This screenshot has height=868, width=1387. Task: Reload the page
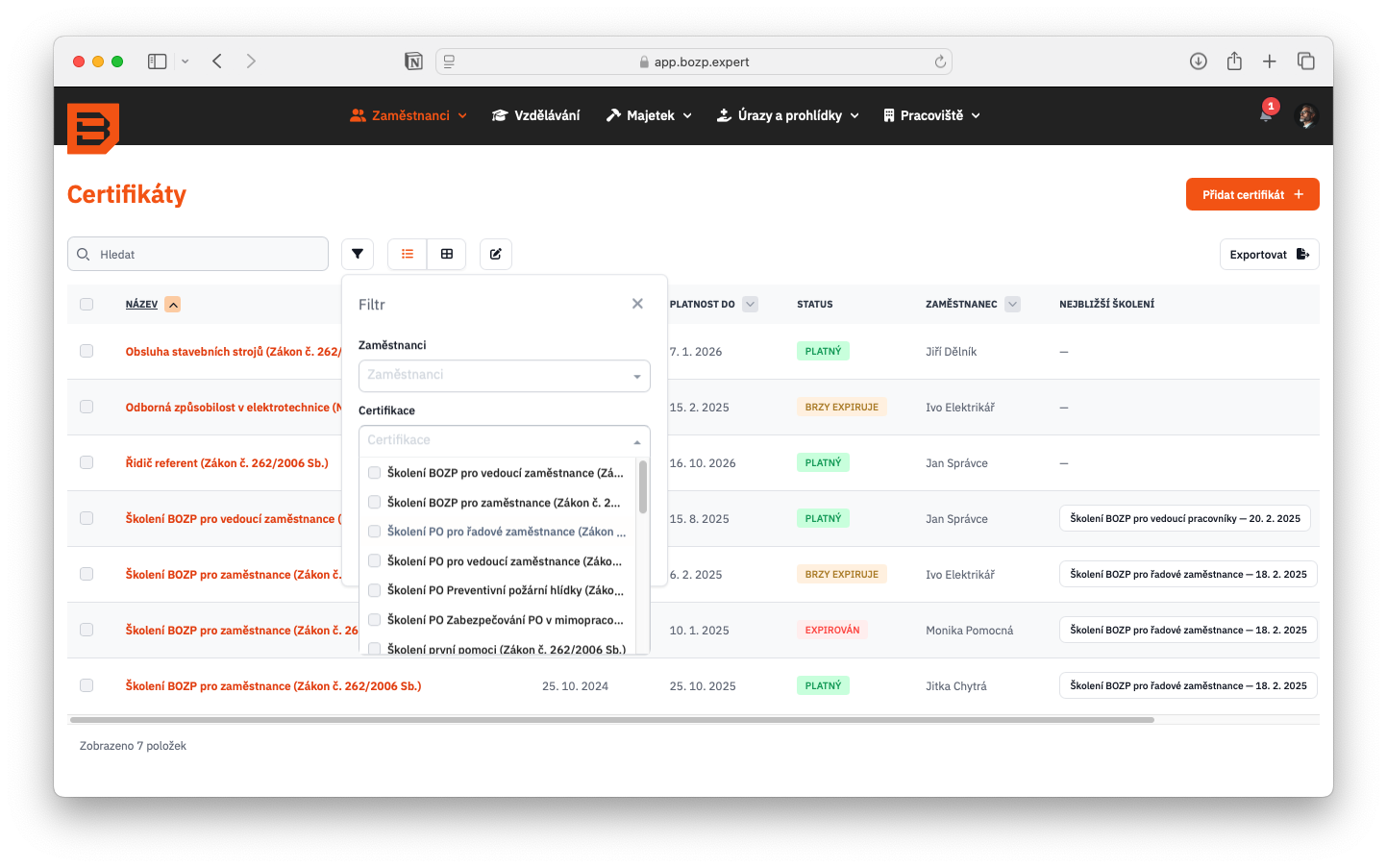(x=940, y=62)
